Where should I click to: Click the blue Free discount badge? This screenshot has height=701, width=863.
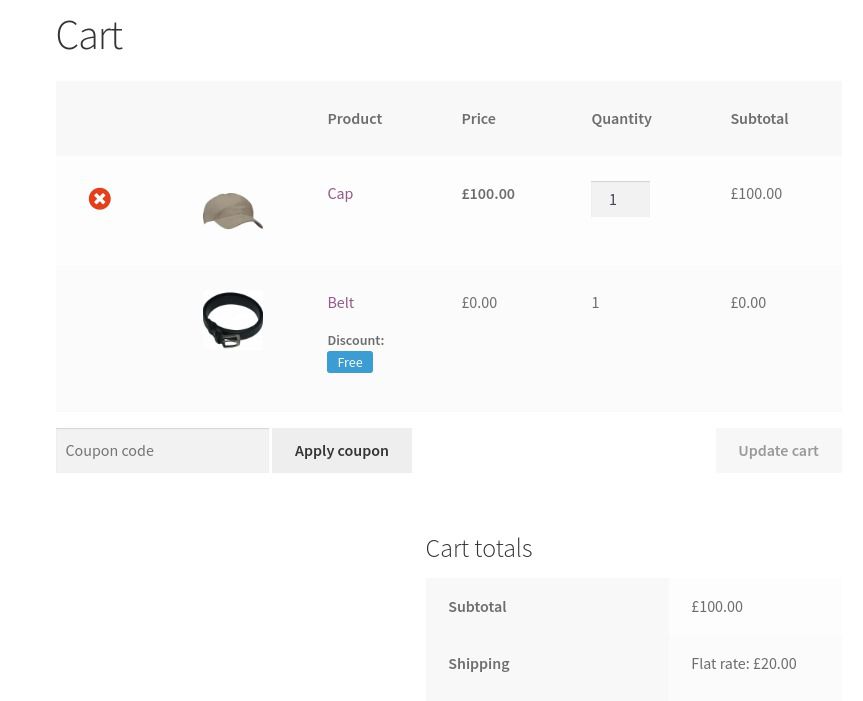[x=350, y=362]
